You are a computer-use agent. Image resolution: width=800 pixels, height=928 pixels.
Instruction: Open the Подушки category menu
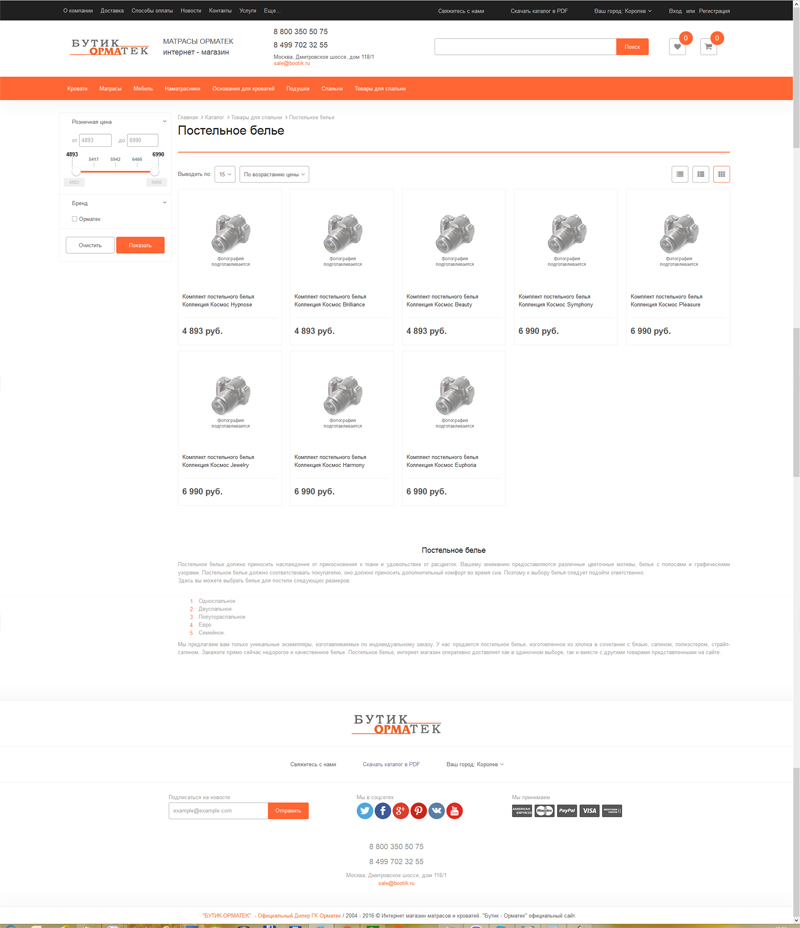(298, 89)
